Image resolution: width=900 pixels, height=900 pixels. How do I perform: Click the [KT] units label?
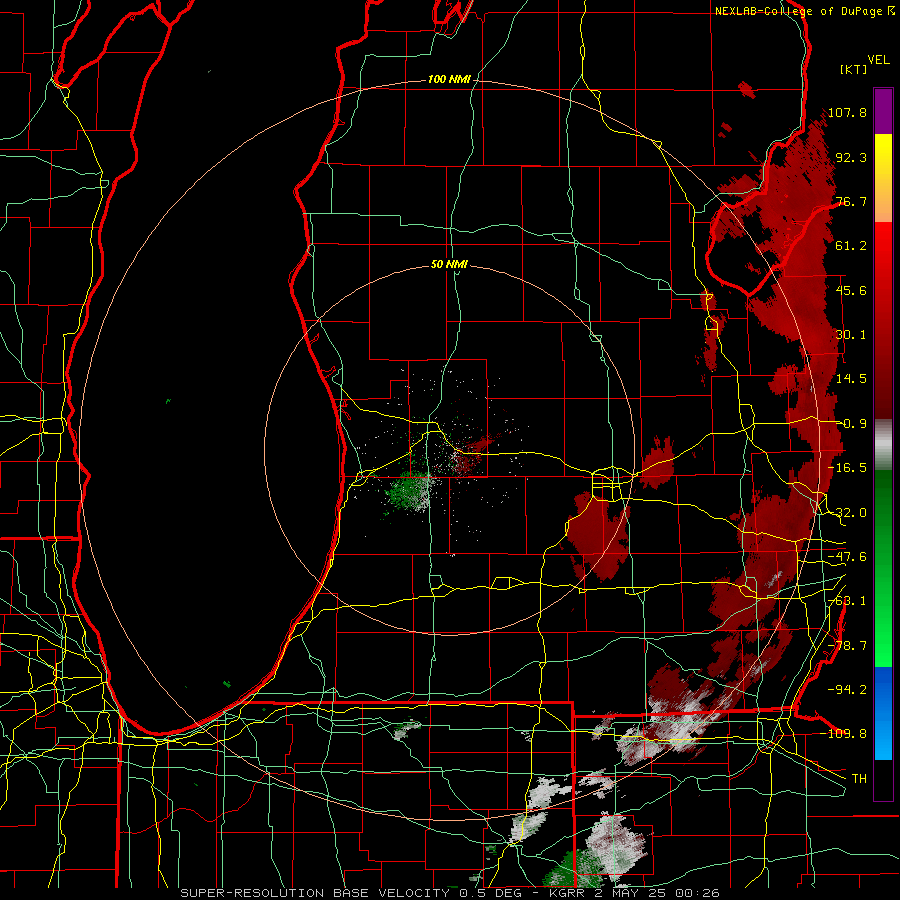[854, 69]
